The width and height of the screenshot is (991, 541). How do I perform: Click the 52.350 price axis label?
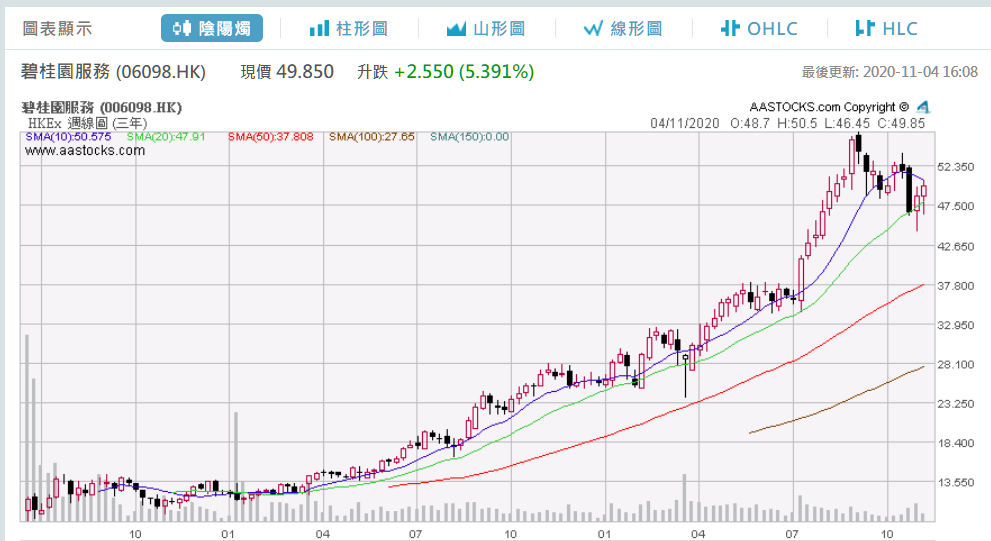point(956,167)
